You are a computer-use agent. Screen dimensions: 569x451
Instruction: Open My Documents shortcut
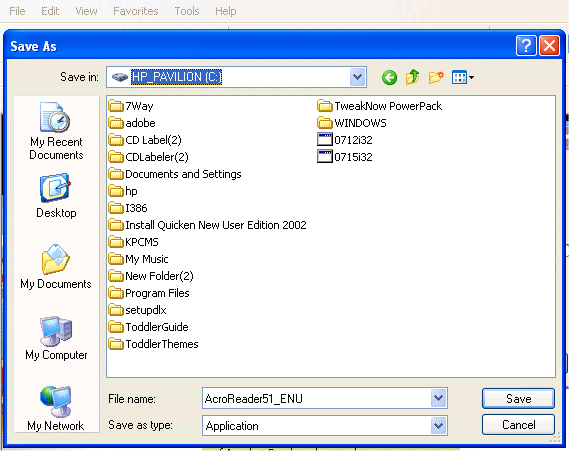(56, 267)
